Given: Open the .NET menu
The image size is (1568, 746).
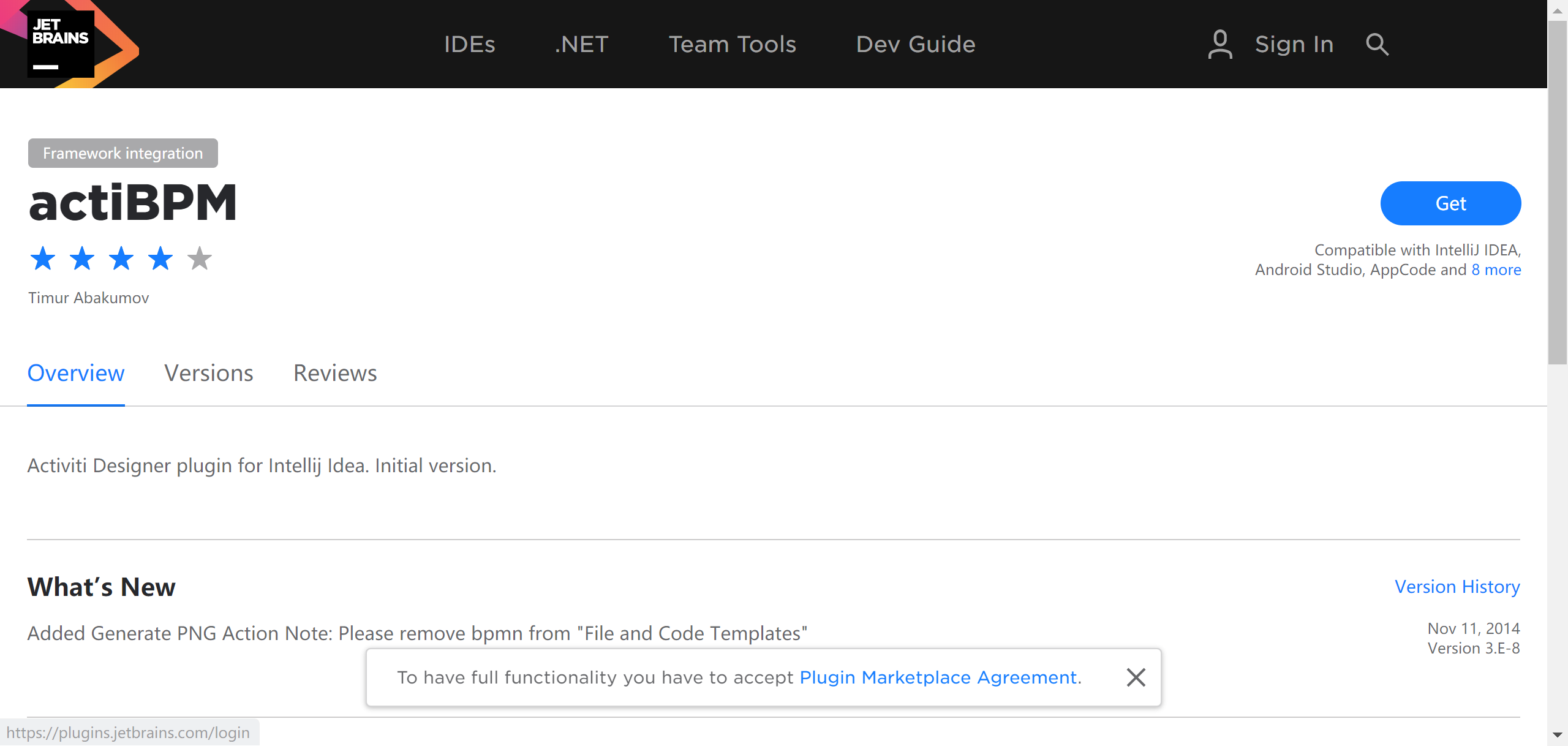Looking at the screenshot, I should 581,44.
